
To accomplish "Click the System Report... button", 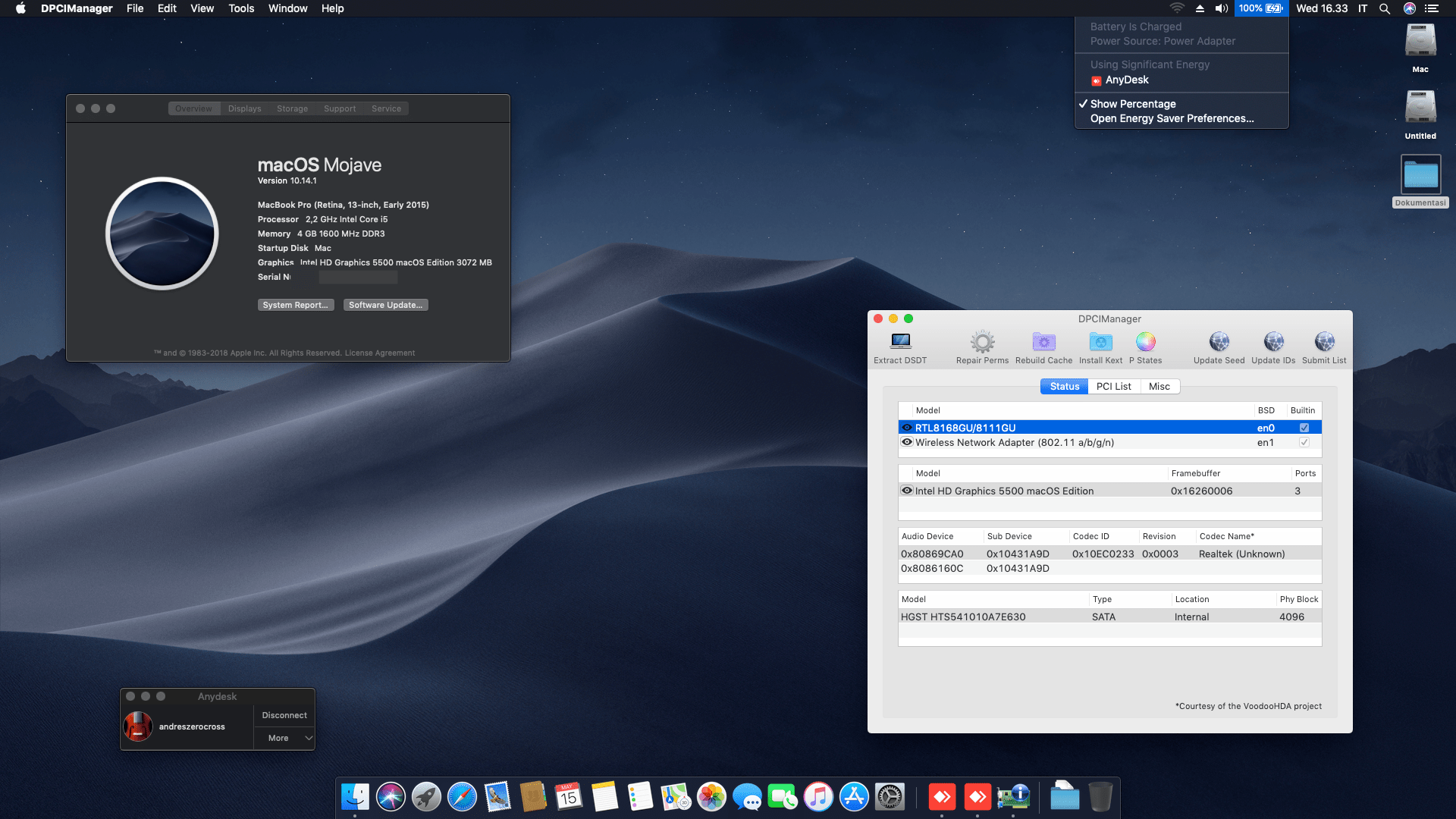I will coord(296,305).
